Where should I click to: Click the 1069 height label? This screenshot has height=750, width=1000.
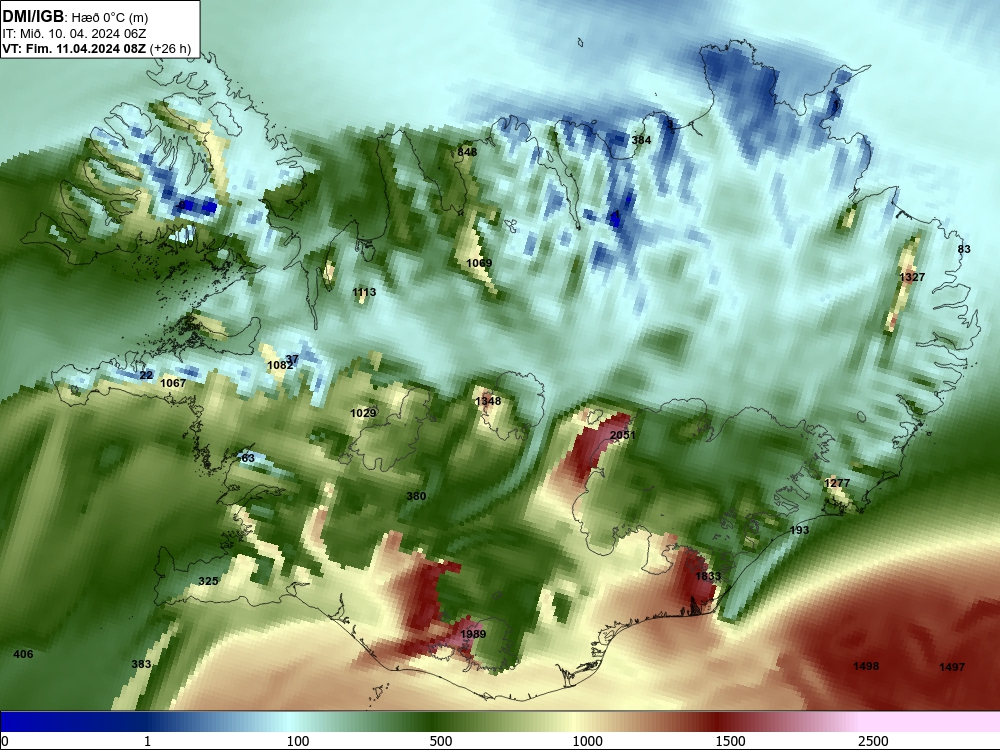click(x=479, y=263)
